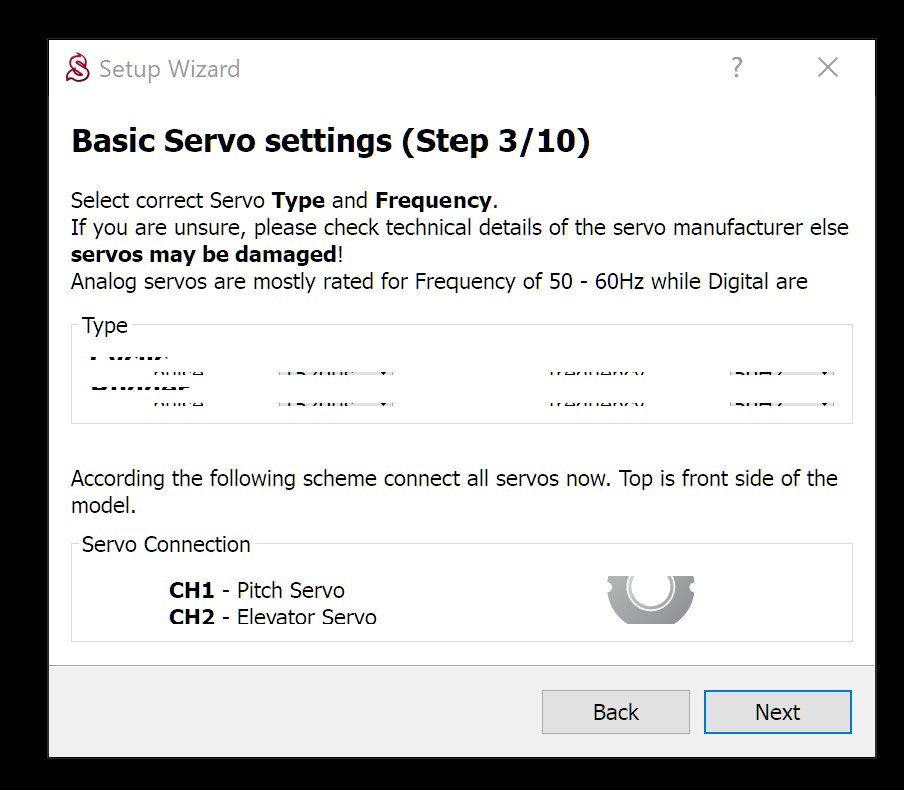Click the CH2 Elevator Servo label
Viewport: 904px width, 790px height.
click(x=273, y=617)
